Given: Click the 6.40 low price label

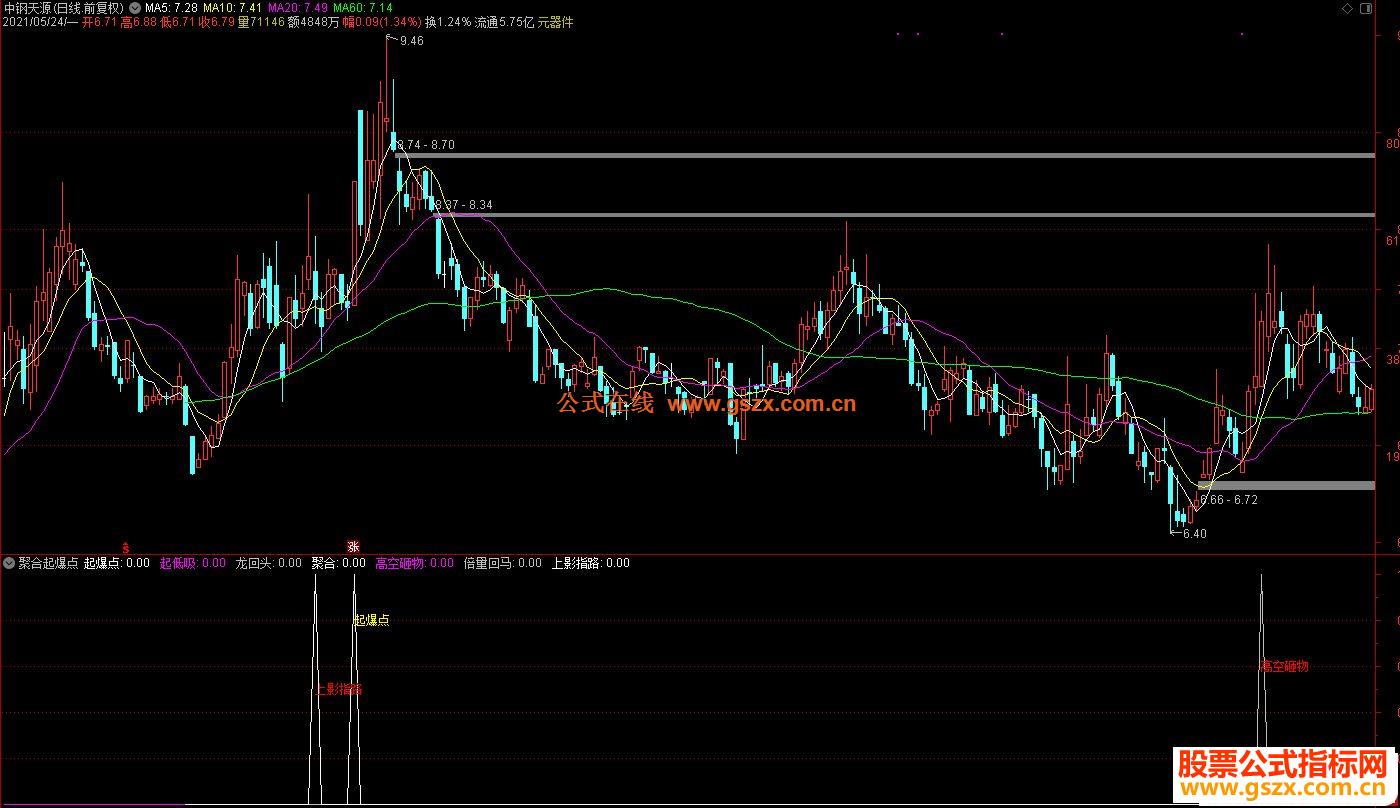Looking at the screenshot, I should pos(1195,533).
